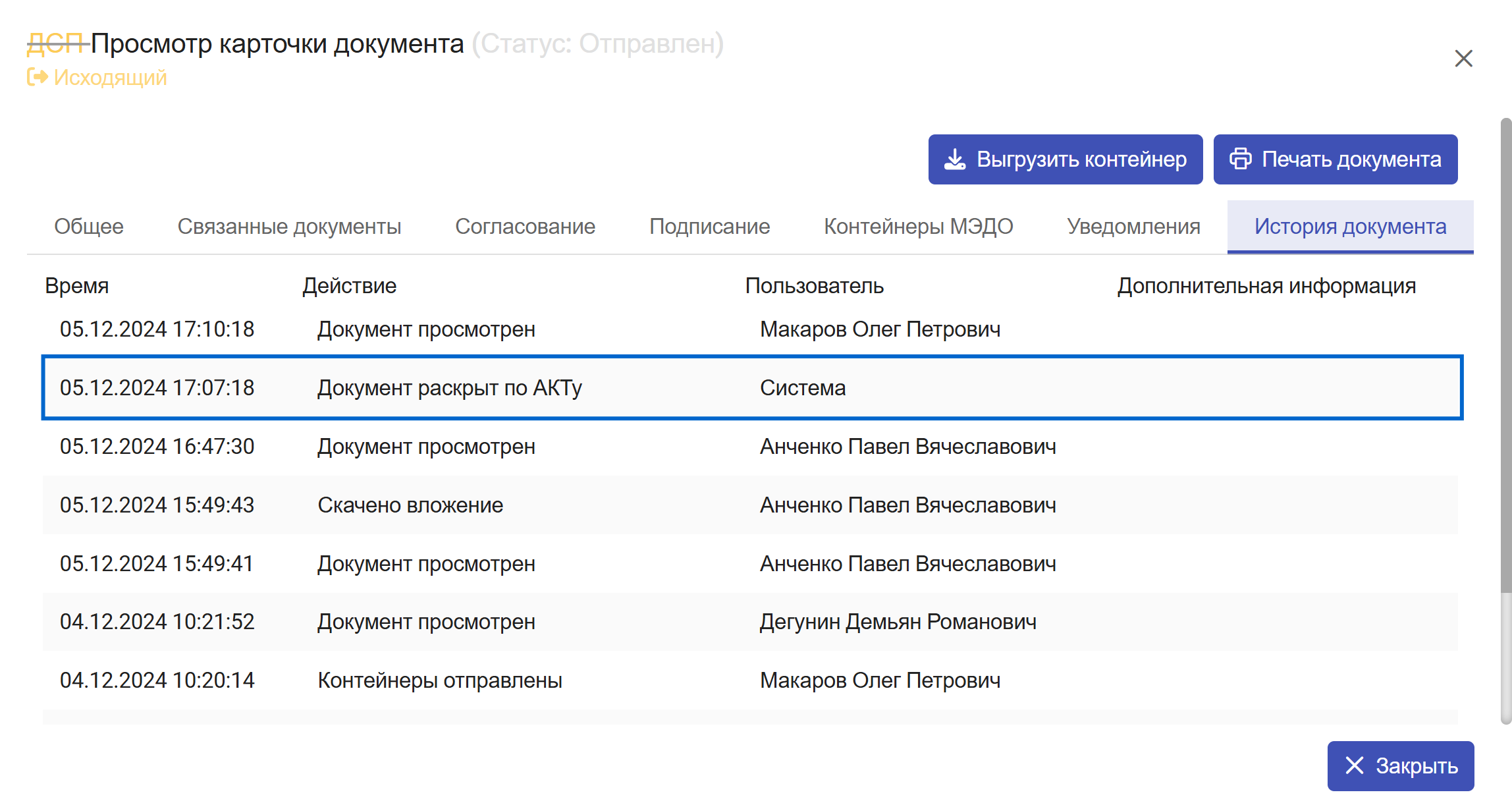Click Документ просмотрен in 15:49:41 row
Viewport: 1512px width, 807px height.
426,564
